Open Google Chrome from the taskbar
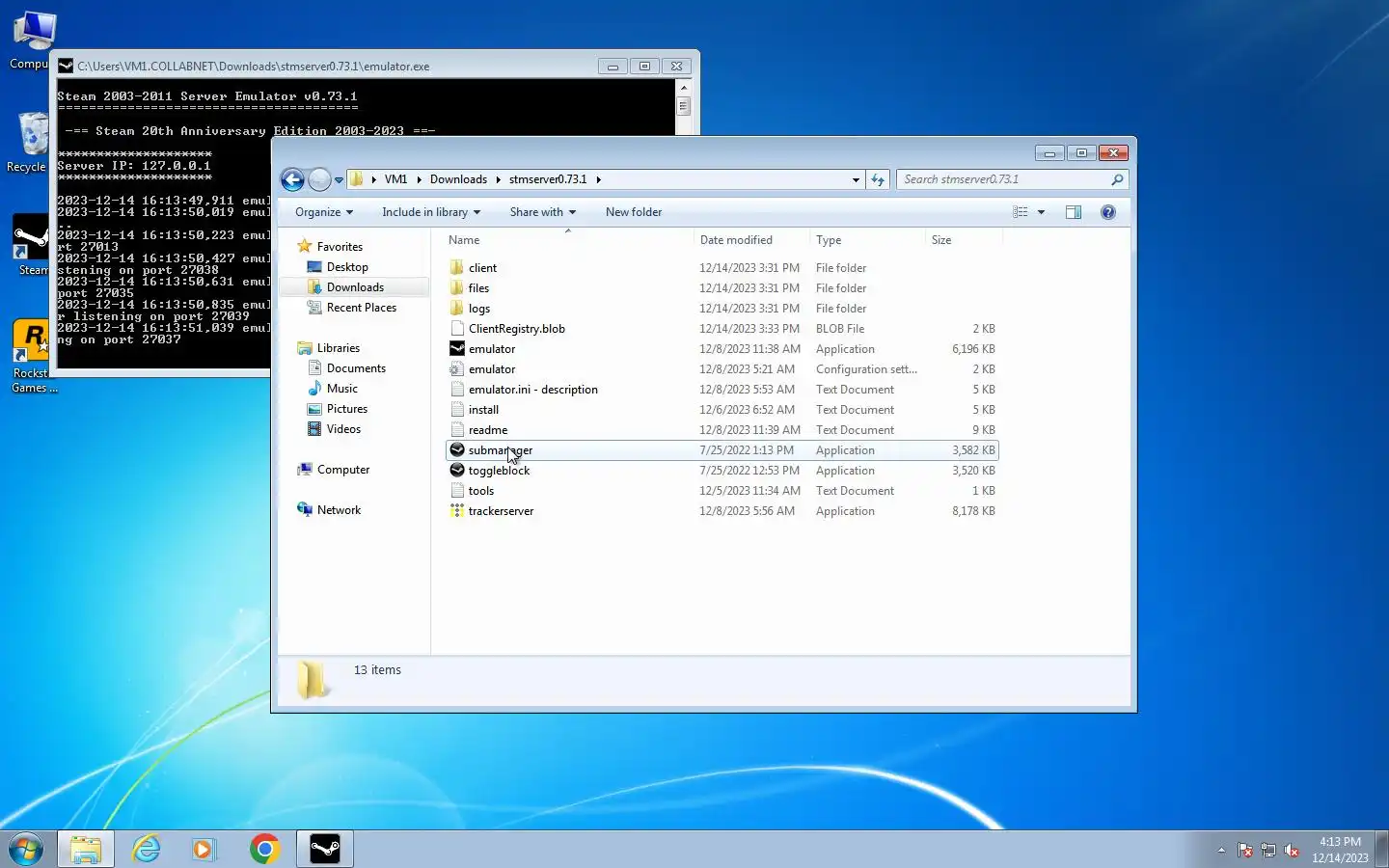1389x868 pixels. point(264,849)
